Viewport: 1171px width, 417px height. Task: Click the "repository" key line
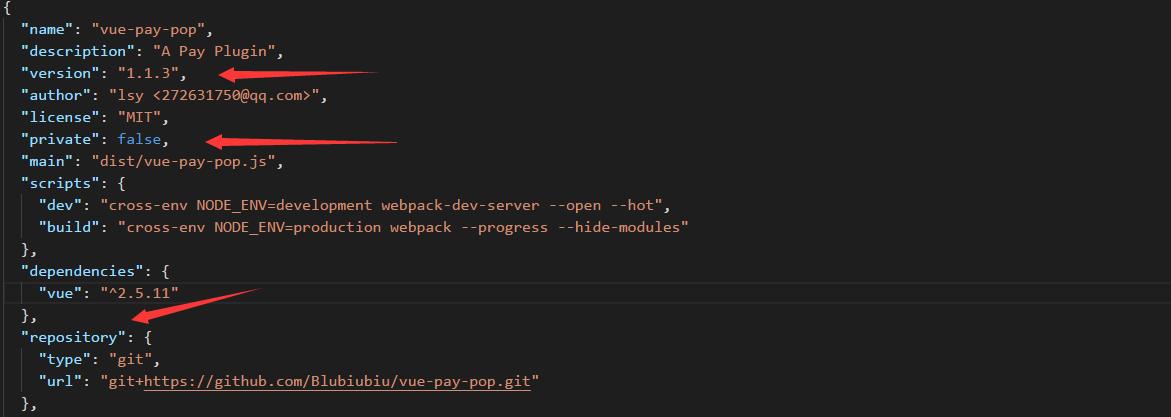coord(86,338)
